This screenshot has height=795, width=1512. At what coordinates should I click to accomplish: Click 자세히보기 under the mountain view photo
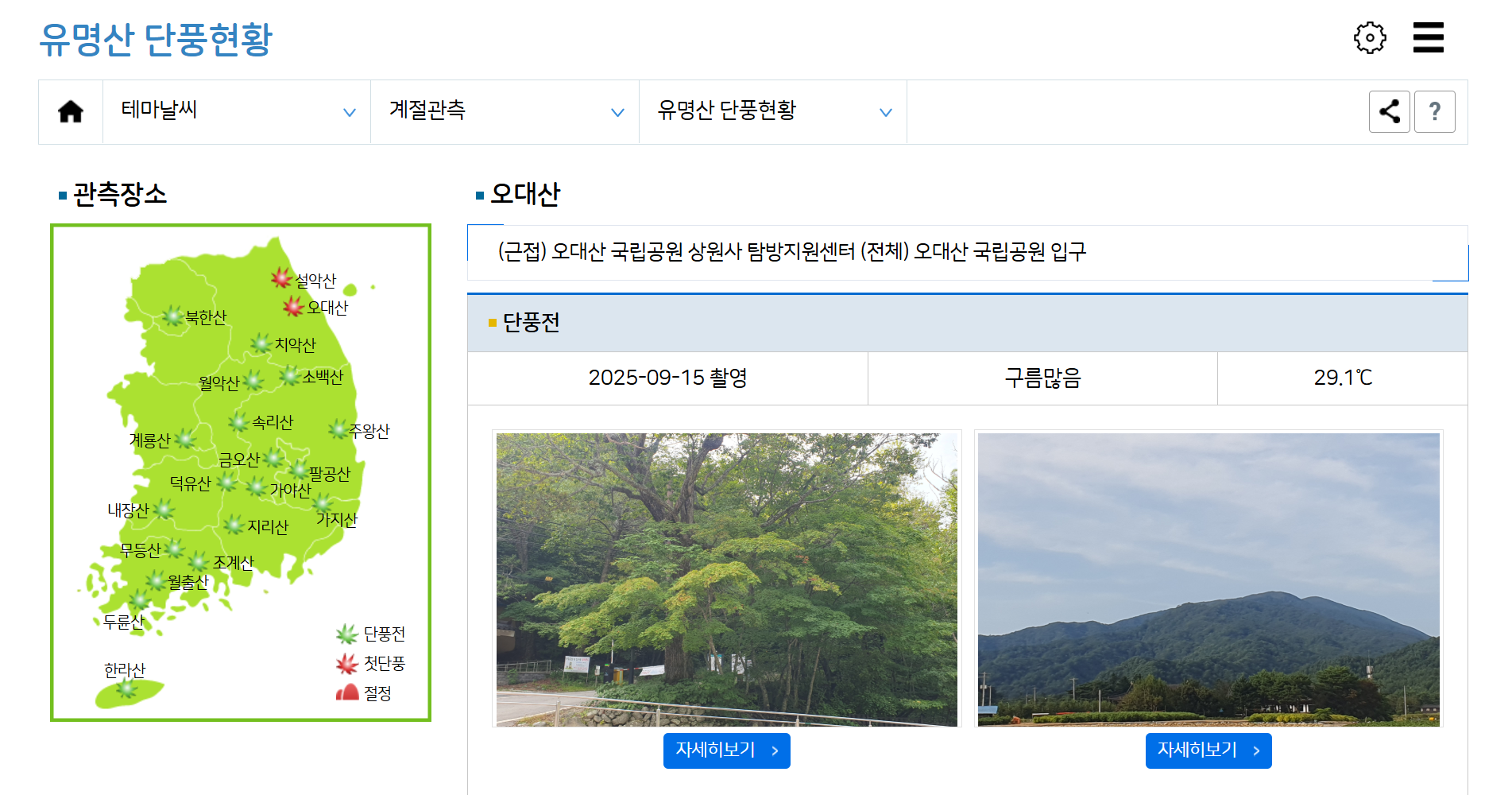click(1208, 750)
